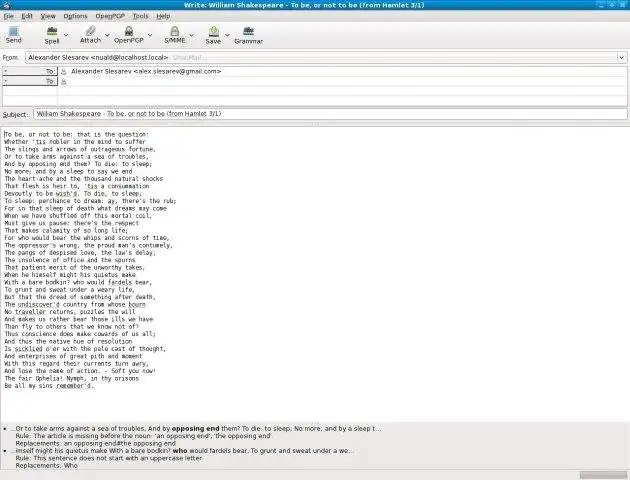
Task: Click the underlined word "undiscover'd"
Action: 39,304
